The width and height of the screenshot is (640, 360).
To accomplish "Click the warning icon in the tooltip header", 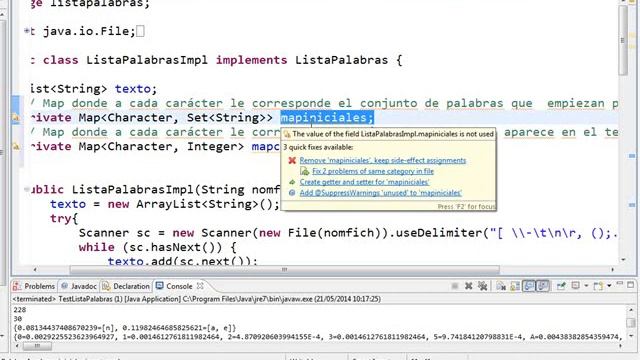I will tap(287, 134).
